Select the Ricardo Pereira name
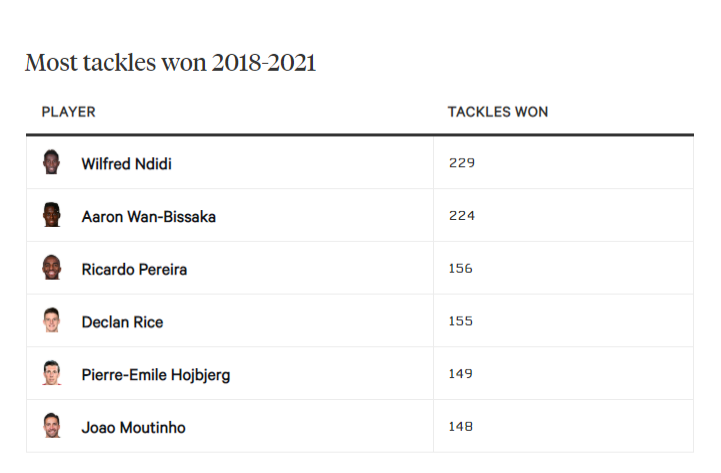Screen dimensions: 721x473 tap(134, 269)
